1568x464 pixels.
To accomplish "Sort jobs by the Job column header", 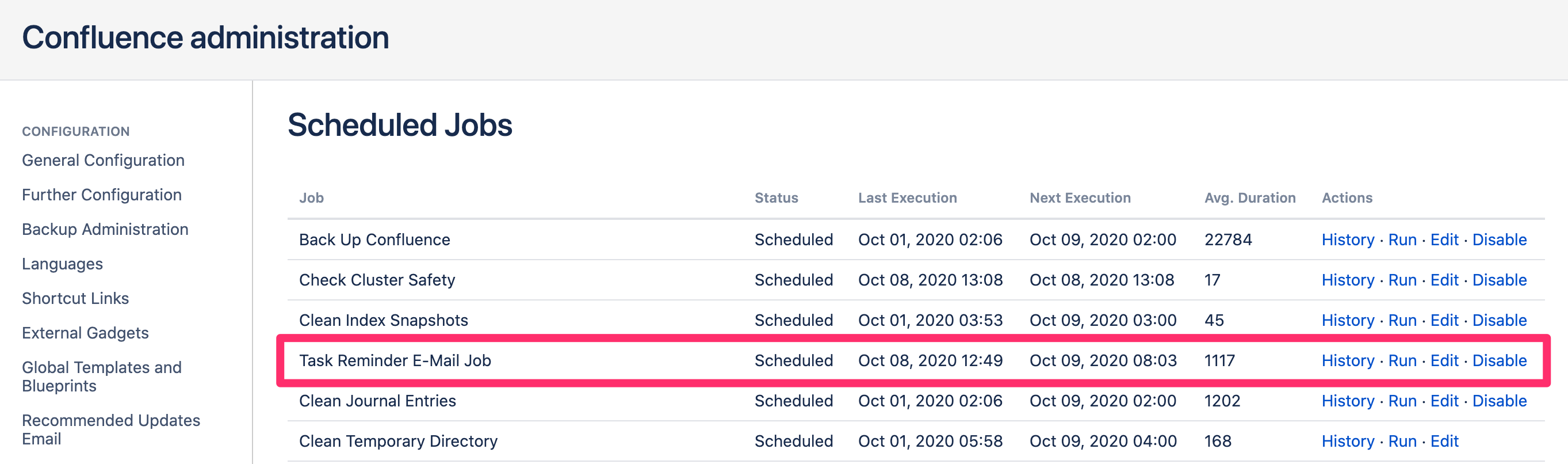I will 311,197.
